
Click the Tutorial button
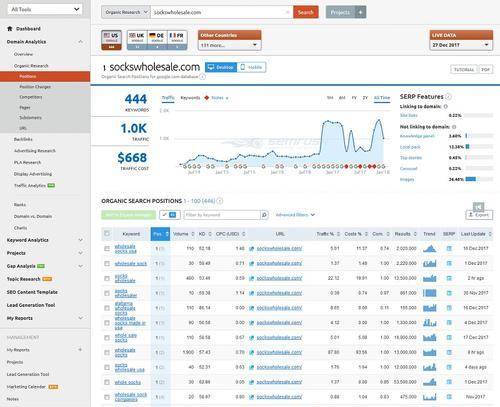click(x=464, y=70)
